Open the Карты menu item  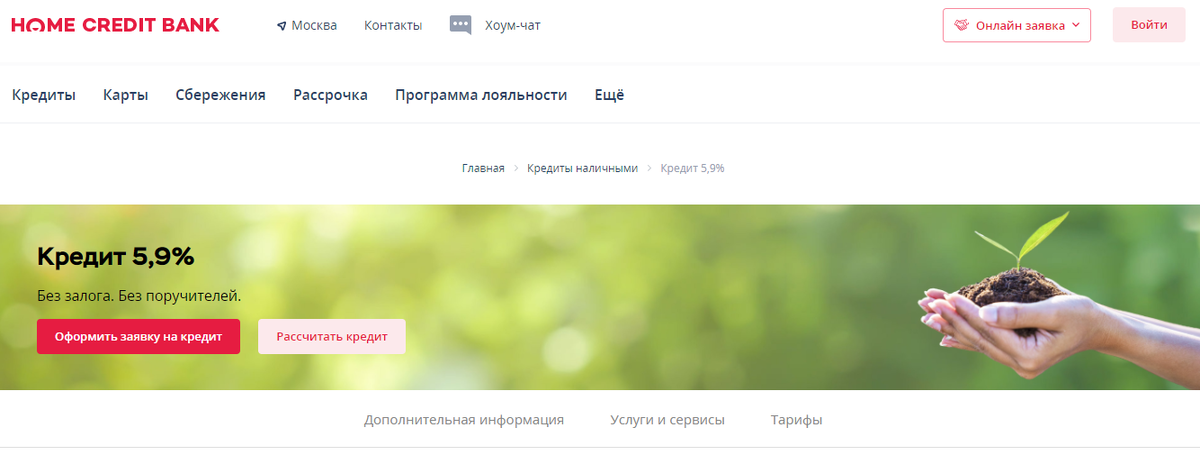[x=126, y=95]
